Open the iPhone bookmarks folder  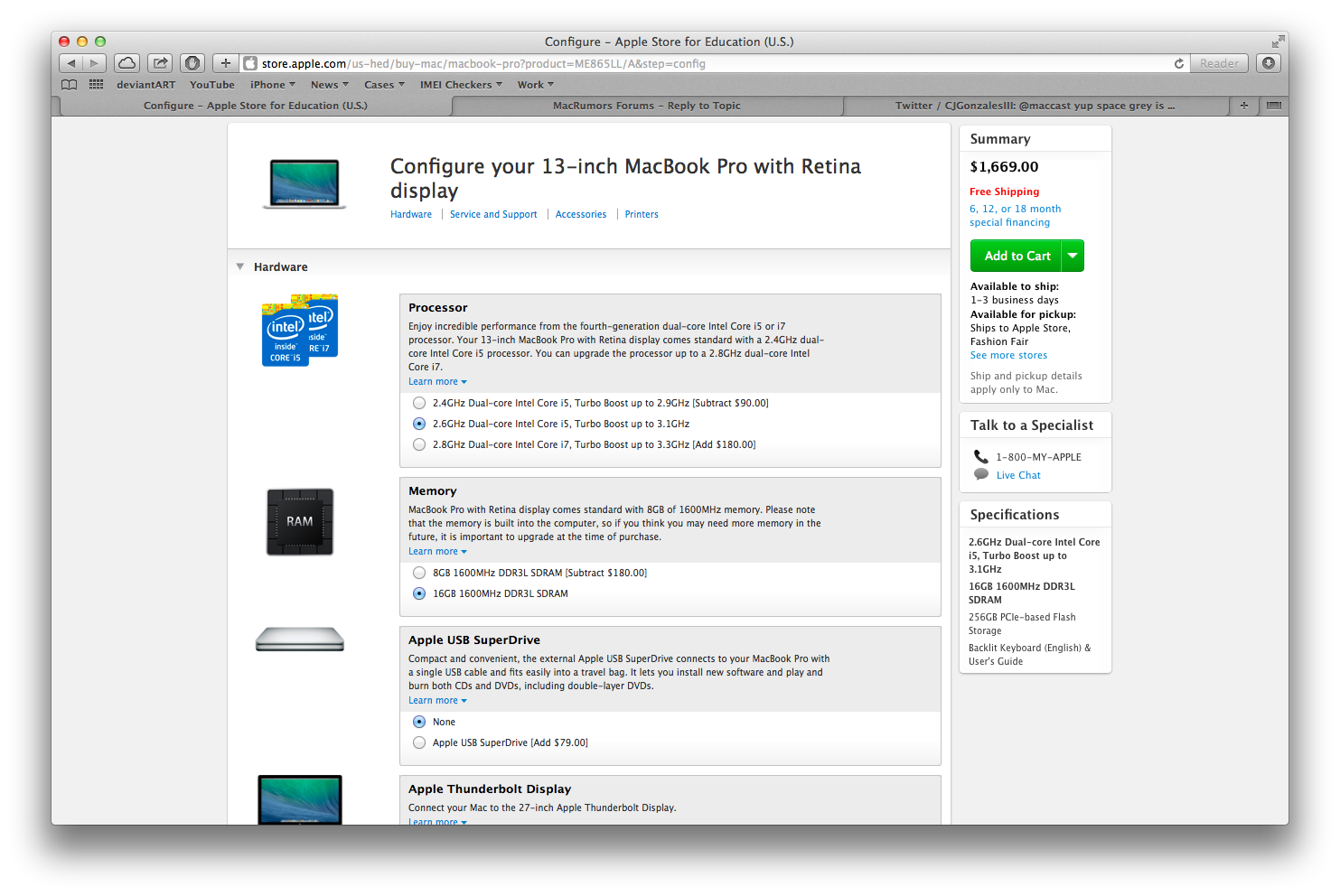273,85
